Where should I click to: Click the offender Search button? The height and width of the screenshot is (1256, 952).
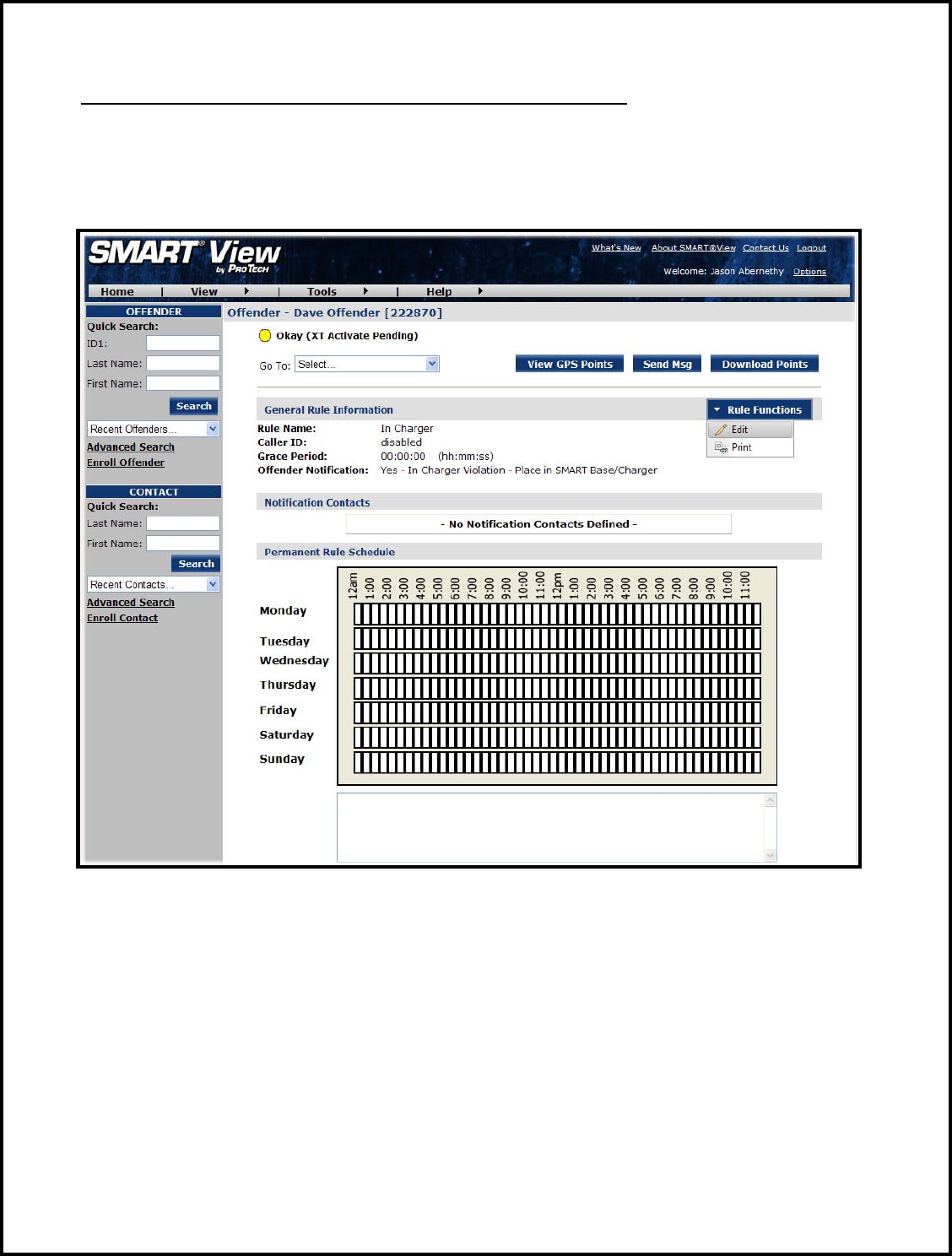click(194, 406)
